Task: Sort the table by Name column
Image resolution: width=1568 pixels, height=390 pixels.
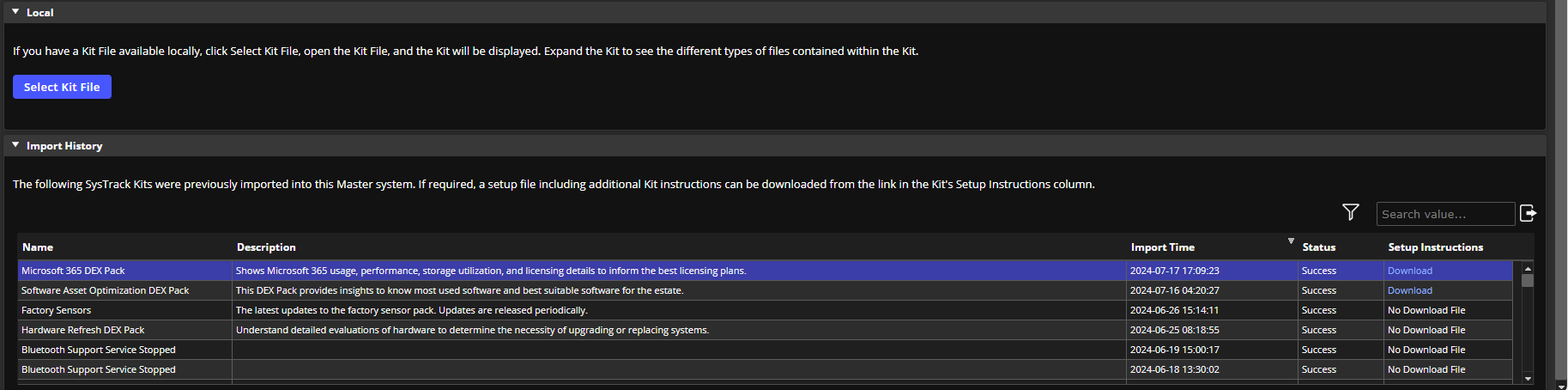Action: coord(38,247)
